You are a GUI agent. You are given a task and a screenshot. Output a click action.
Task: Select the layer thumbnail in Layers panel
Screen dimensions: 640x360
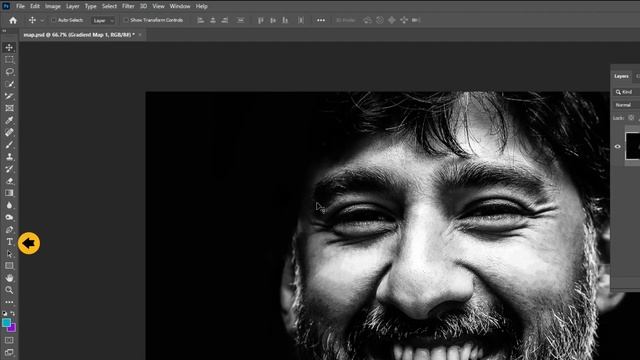pos(633,146)
